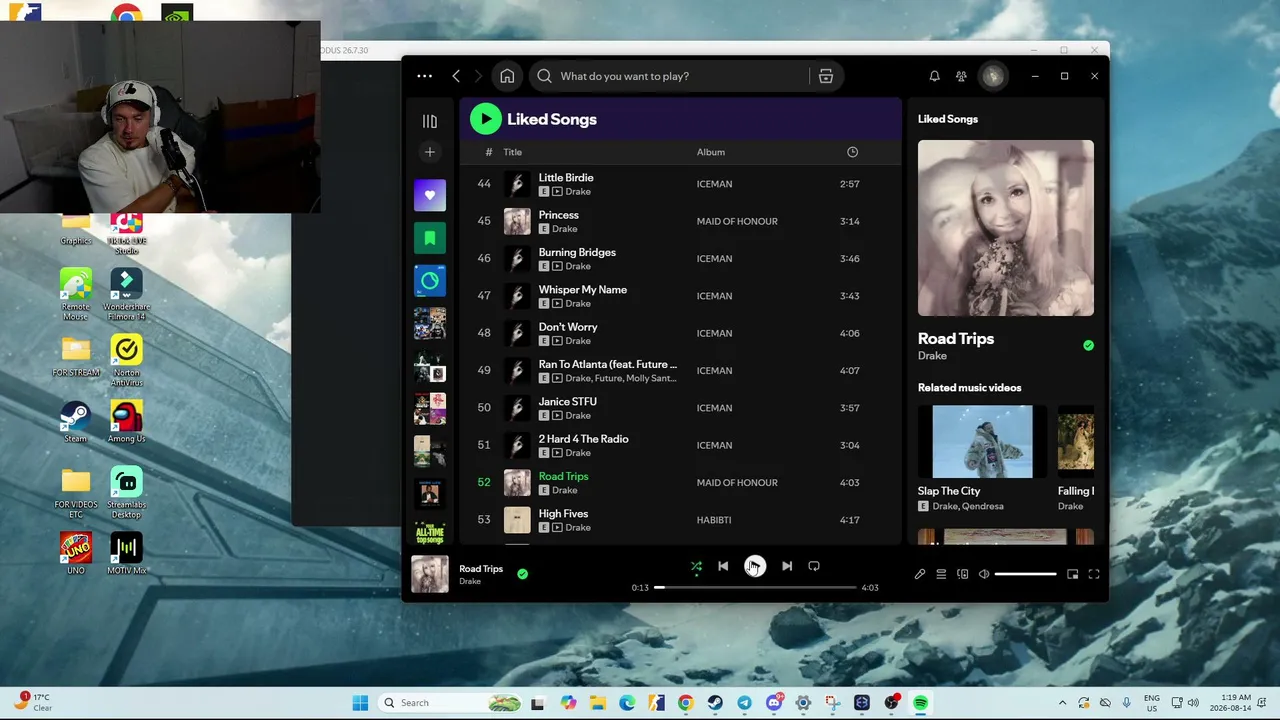Open the Spotify profile avatar menu
Screen dimensions: 1280x720
(993, 76)
